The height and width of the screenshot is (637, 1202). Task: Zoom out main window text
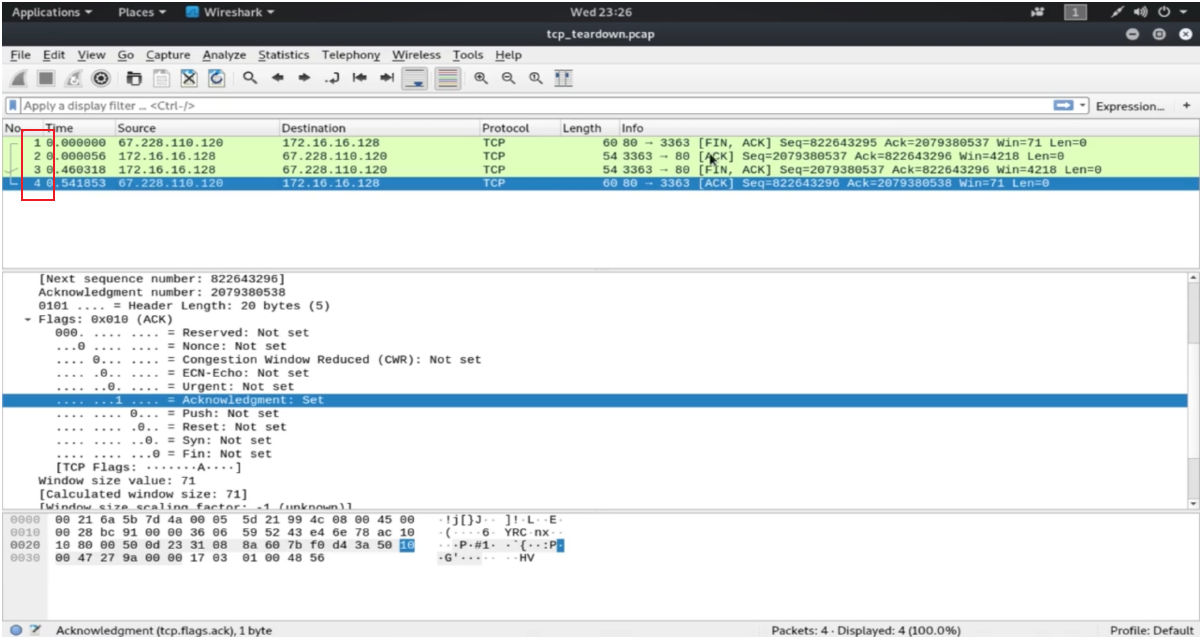click(x=508, y=78)
